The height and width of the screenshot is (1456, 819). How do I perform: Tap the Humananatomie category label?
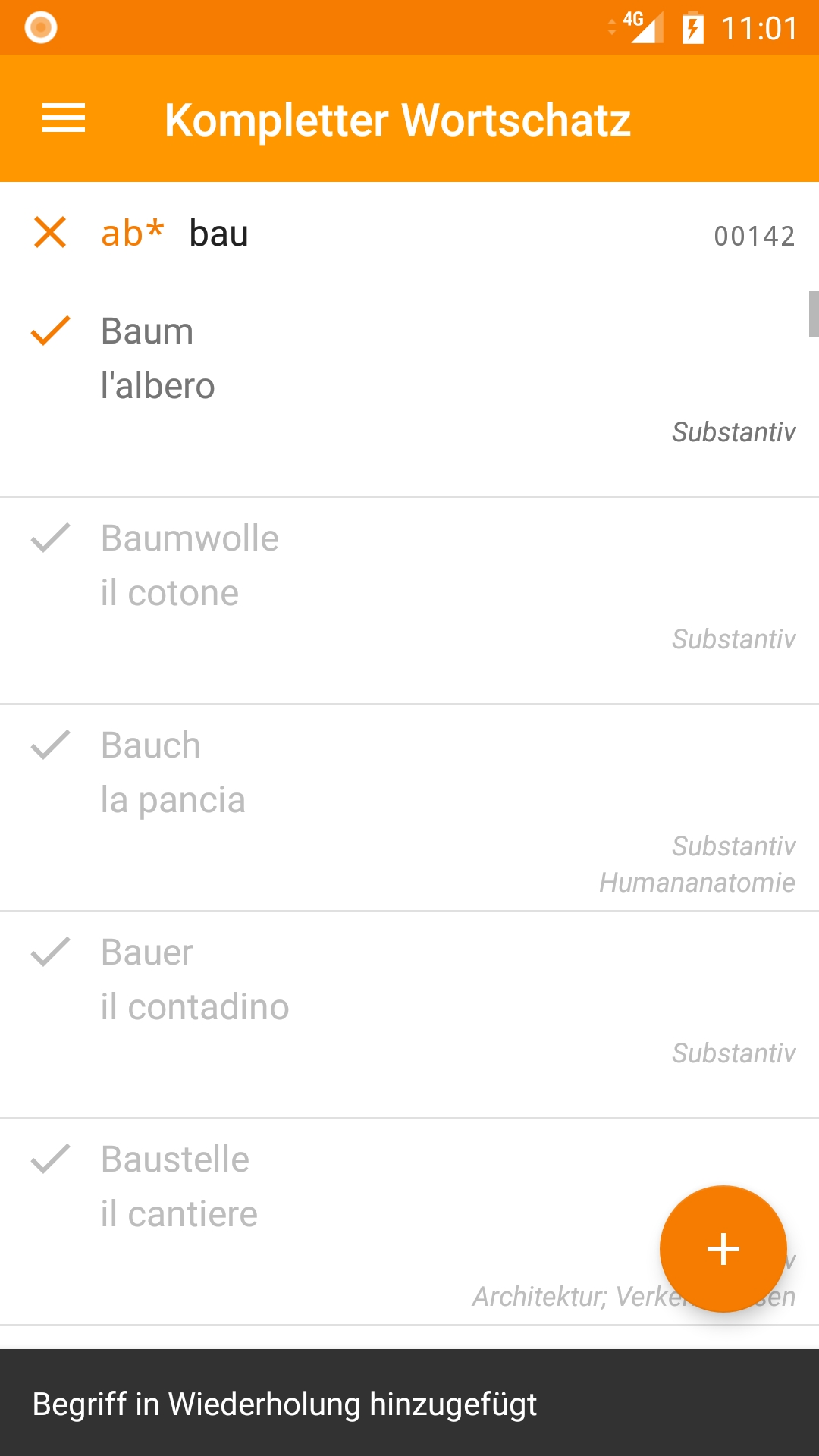click(x=696, y=883)
